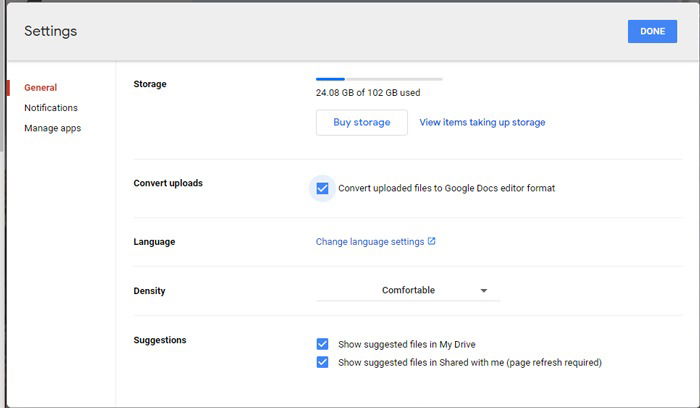Screen dimensions: 700x408
Task: Click the 24.08 GB of 102 GB used text
Action: pos(368,92)
